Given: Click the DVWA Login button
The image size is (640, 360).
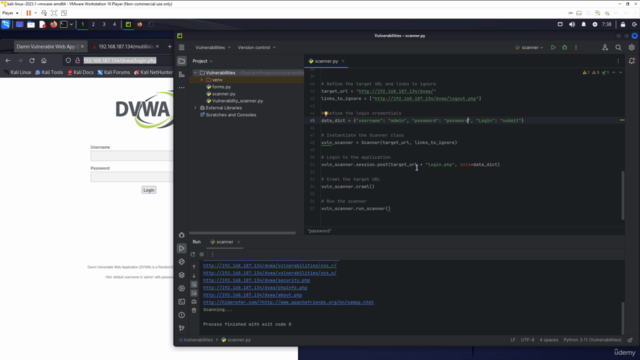Looking at the screenshot, I should [x=149, y=190].
